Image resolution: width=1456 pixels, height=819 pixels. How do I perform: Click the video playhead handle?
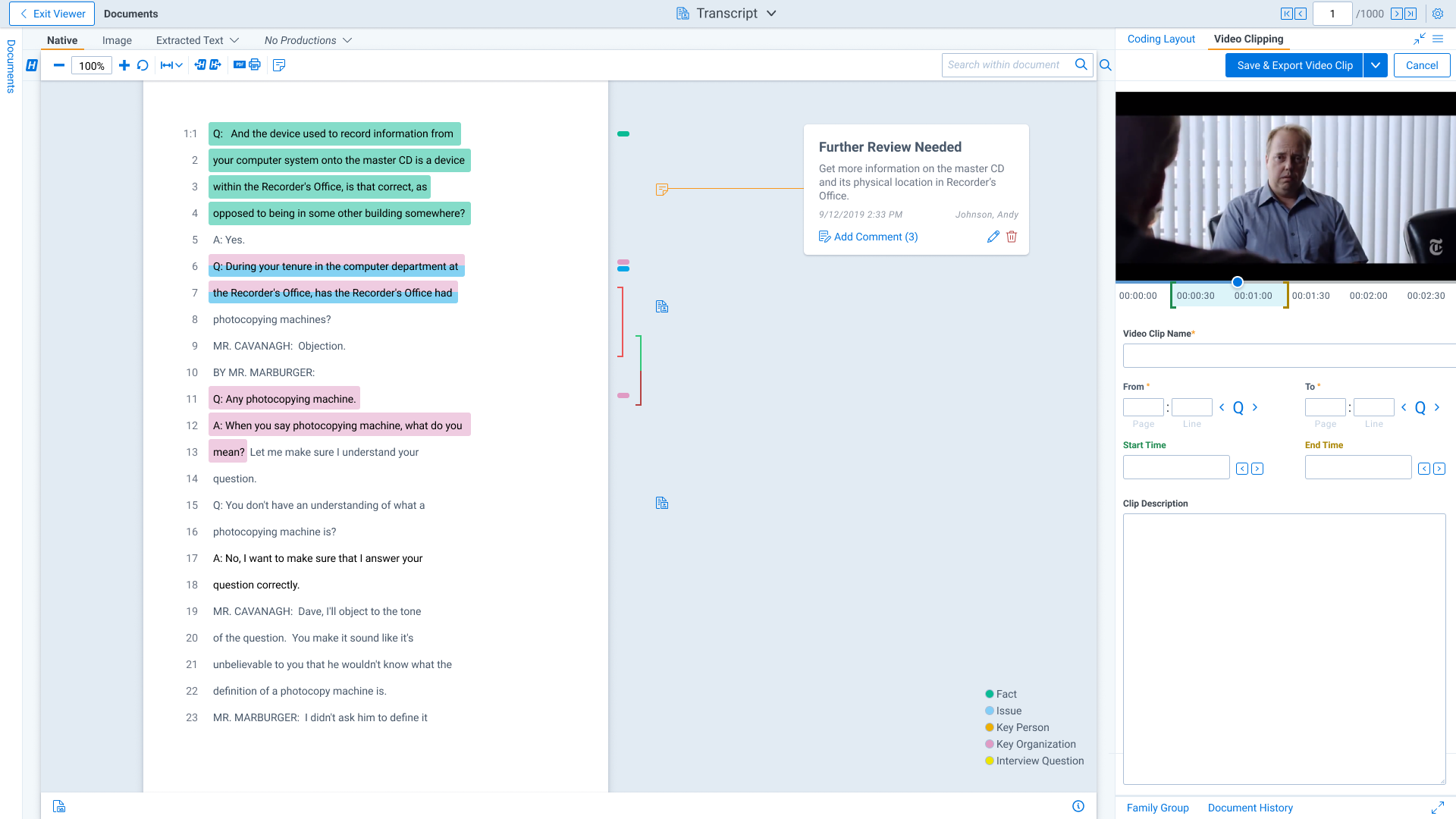point(1238,282)
